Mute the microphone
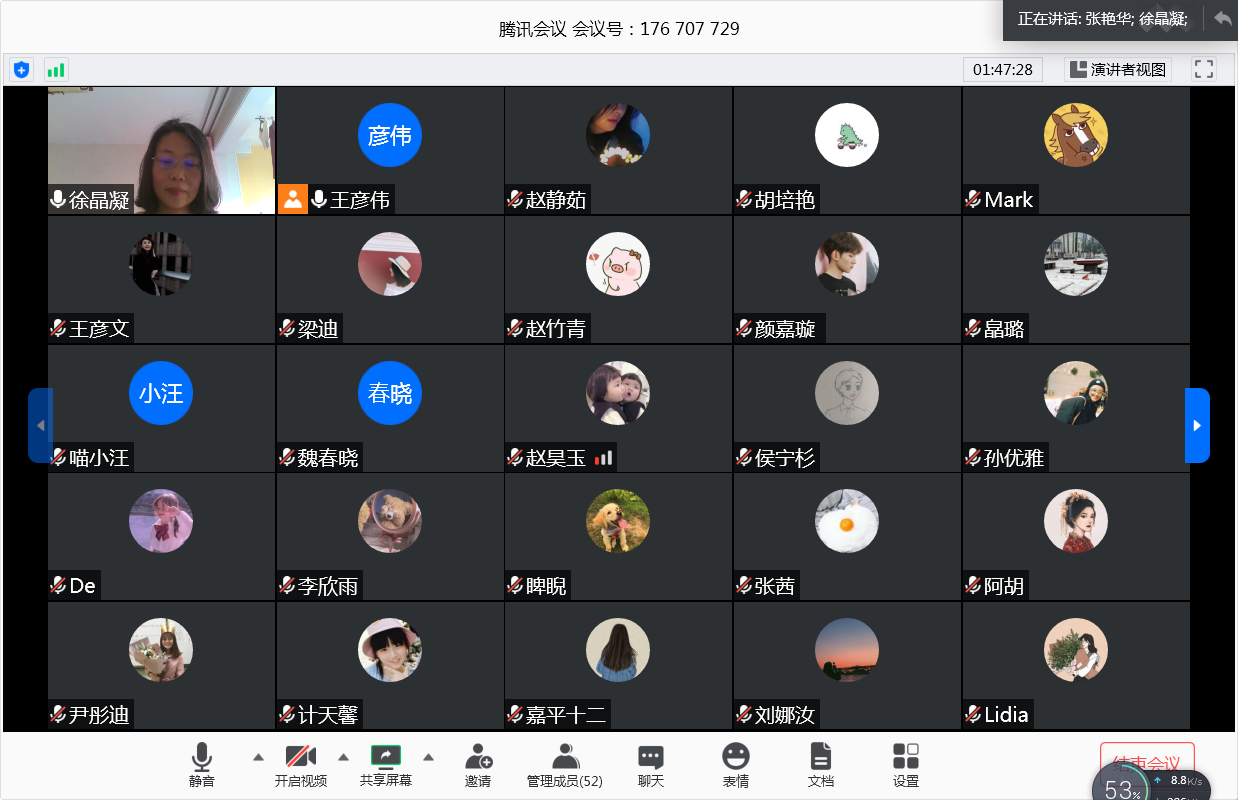 pyautogui.click(x=202, y=765)
